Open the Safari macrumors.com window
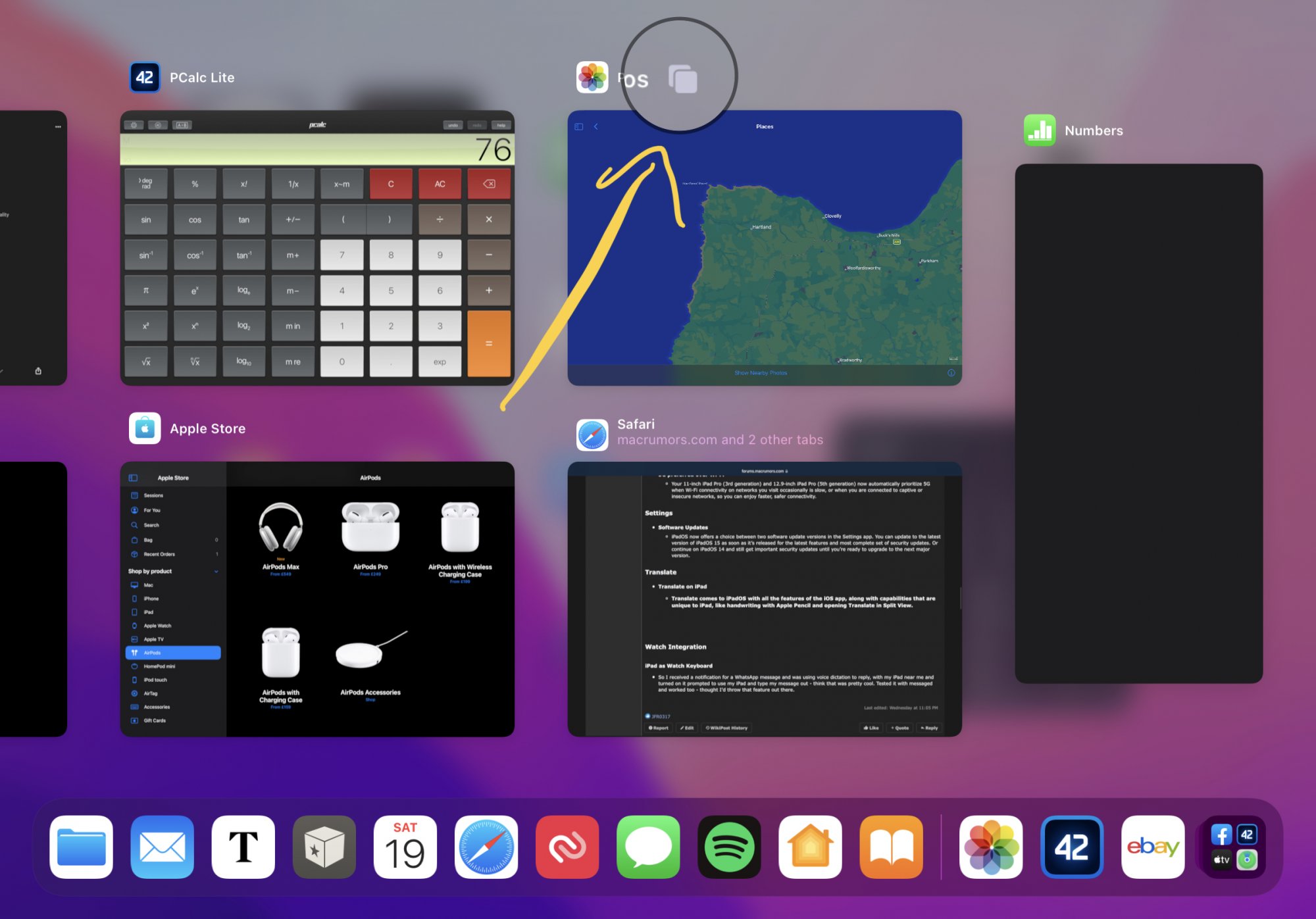1316x919 pixels. tap(765, 599)
